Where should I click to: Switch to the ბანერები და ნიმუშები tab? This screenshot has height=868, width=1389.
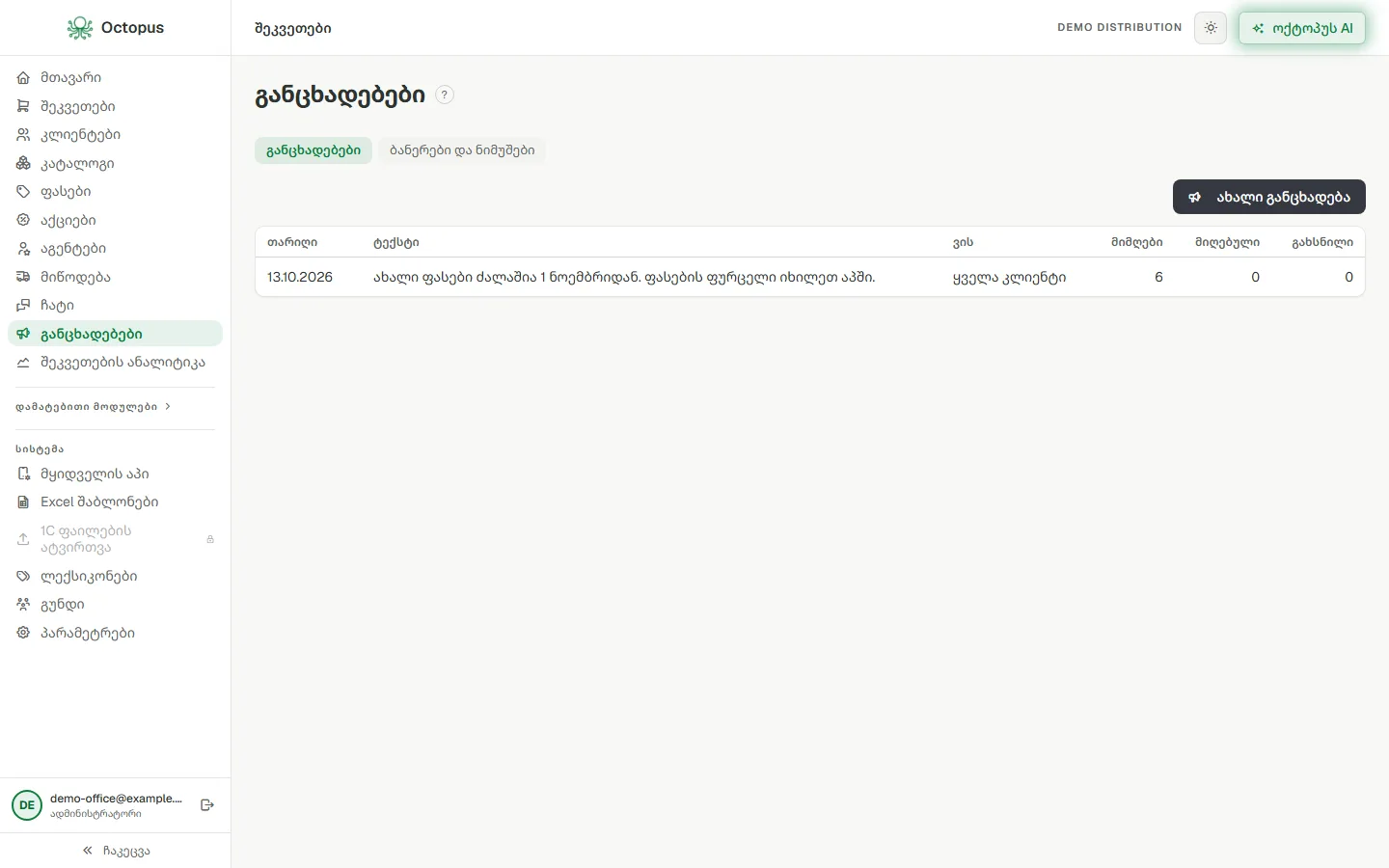(x=462, y=150)
